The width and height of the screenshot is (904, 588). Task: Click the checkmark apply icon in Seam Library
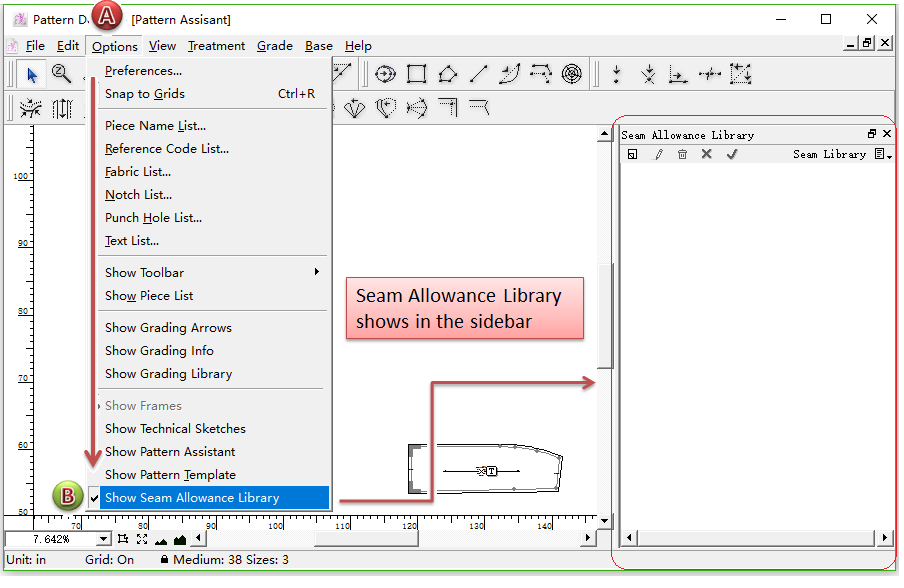click(x=731, y=155)
